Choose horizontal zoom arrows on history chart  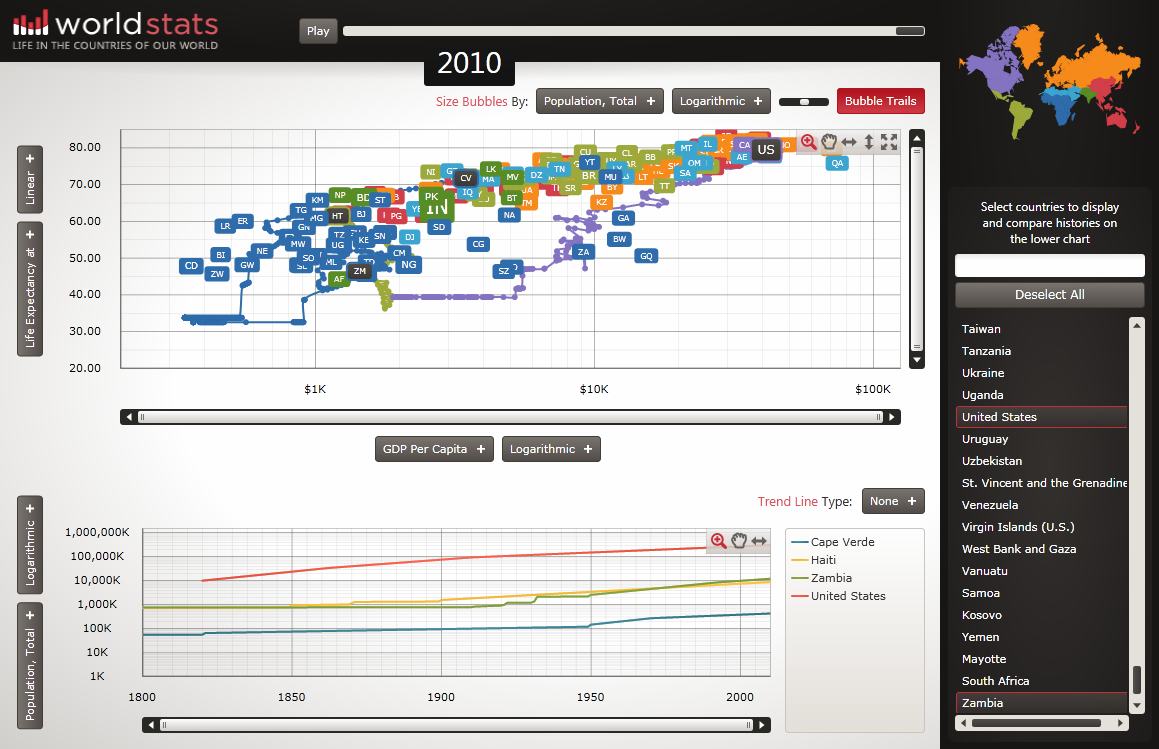point(759,540)
